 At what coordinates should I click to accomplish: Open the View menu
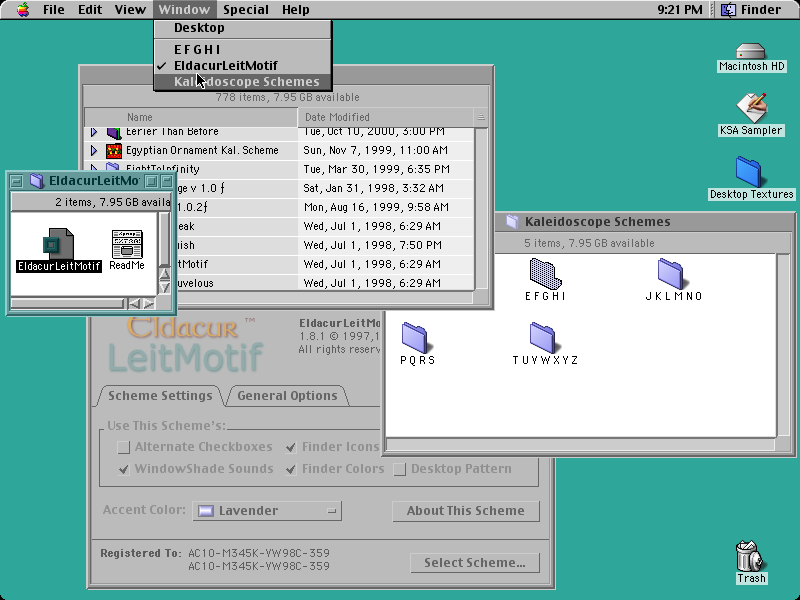130,10
